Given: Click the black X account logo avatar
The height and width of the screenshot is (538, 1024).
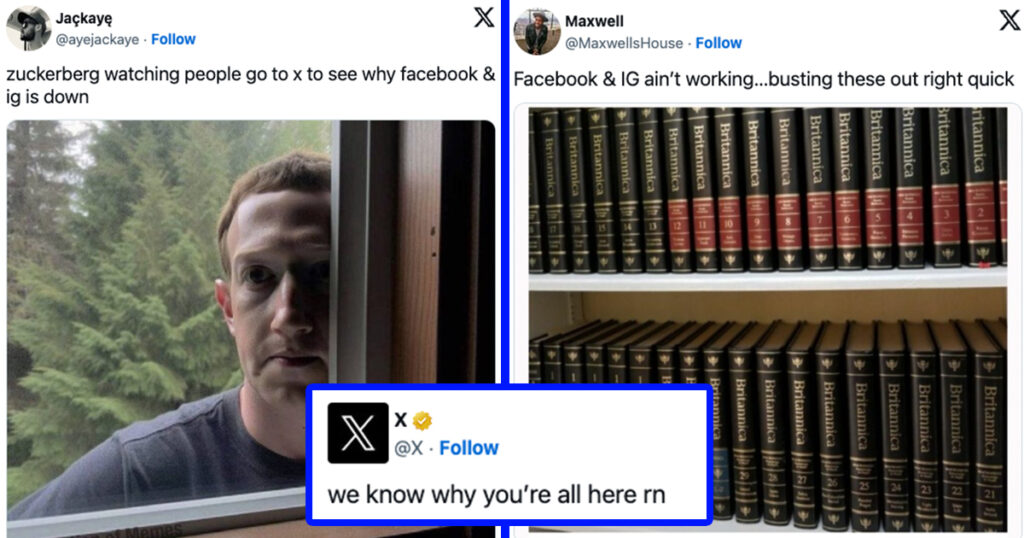Looking at the screenshot, I should point(358,433).
